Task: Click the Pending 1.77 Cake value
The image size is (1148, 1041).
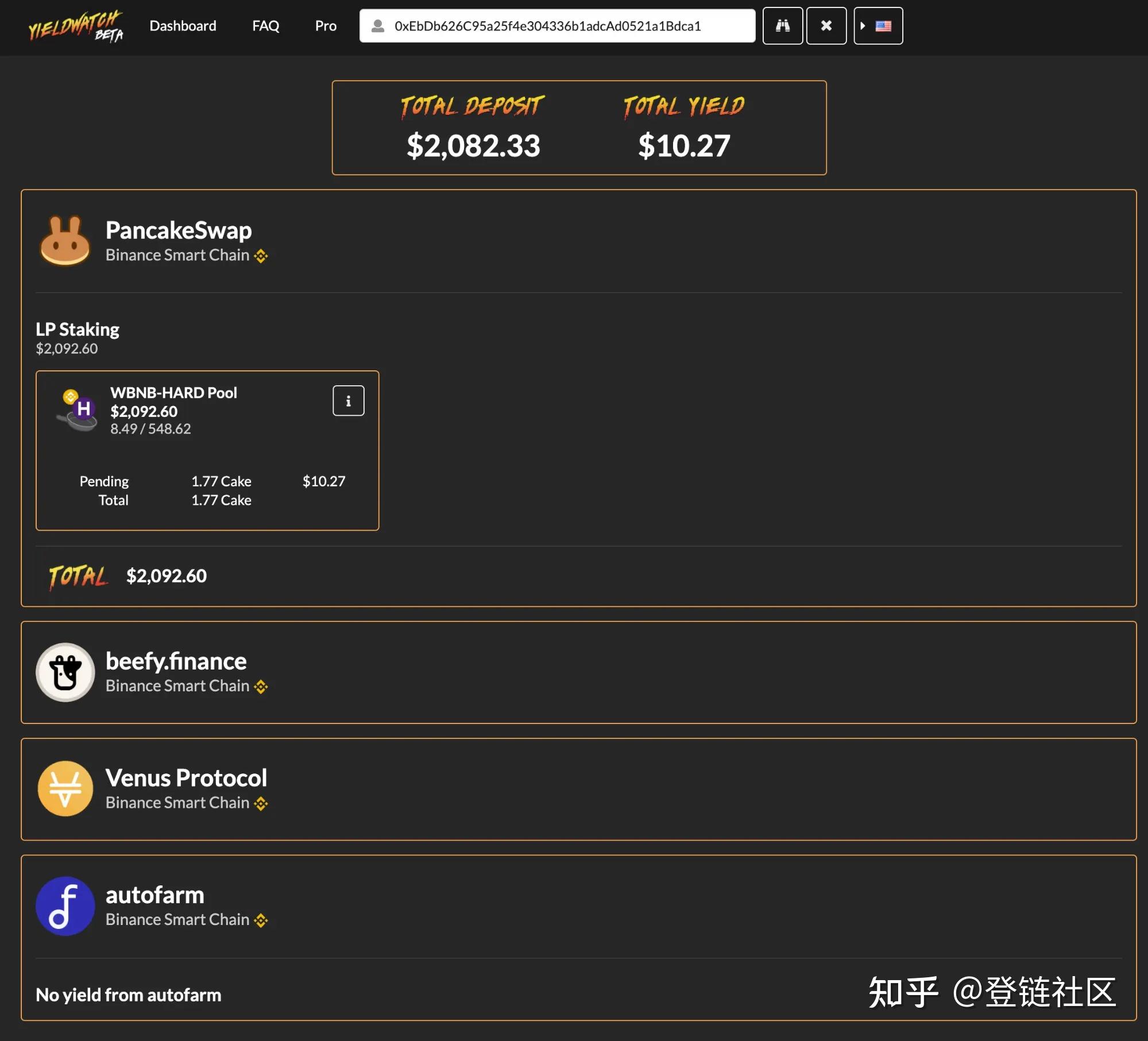Action: click(221, 481)
